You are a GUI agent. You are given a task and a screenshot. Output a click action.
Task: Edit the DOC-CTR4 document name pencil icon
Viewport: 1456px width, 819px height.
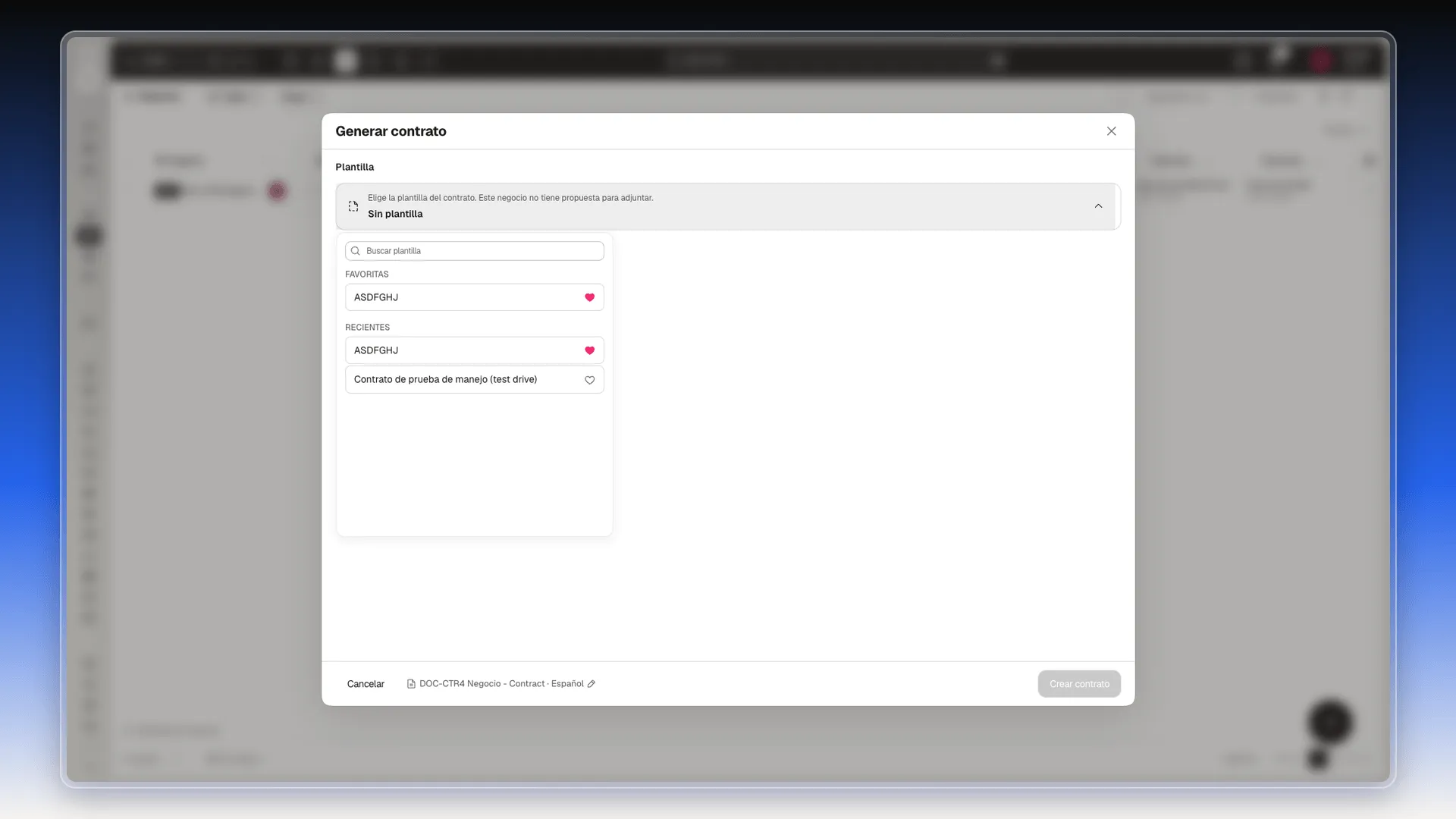(591, 684)
